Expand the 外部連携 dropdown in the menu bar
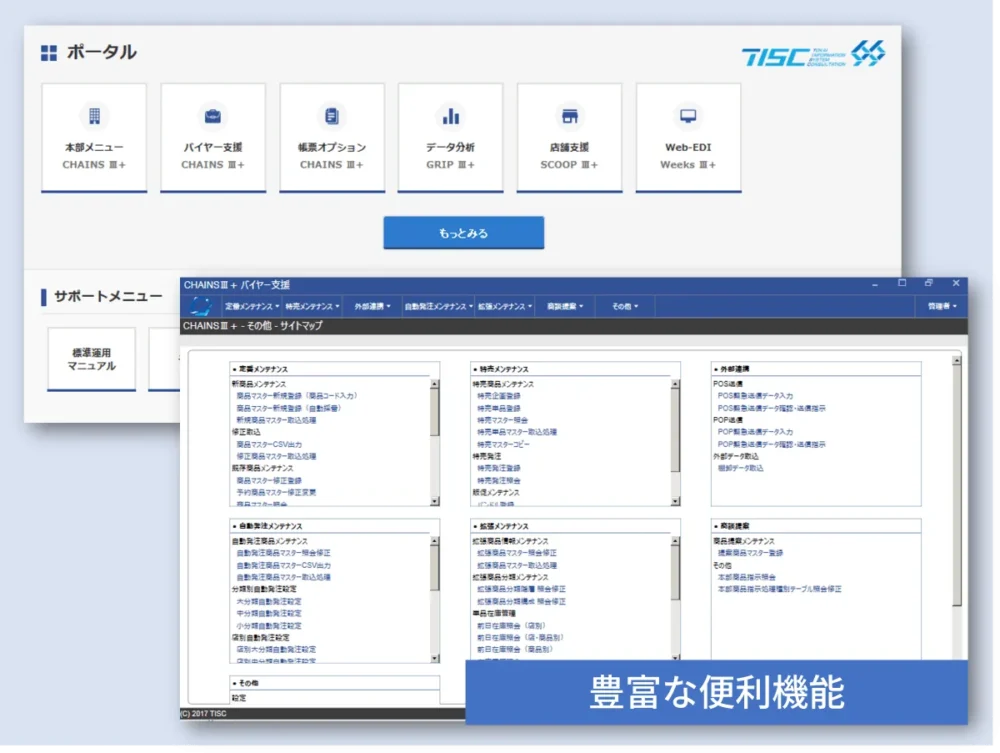 [372, 307]
